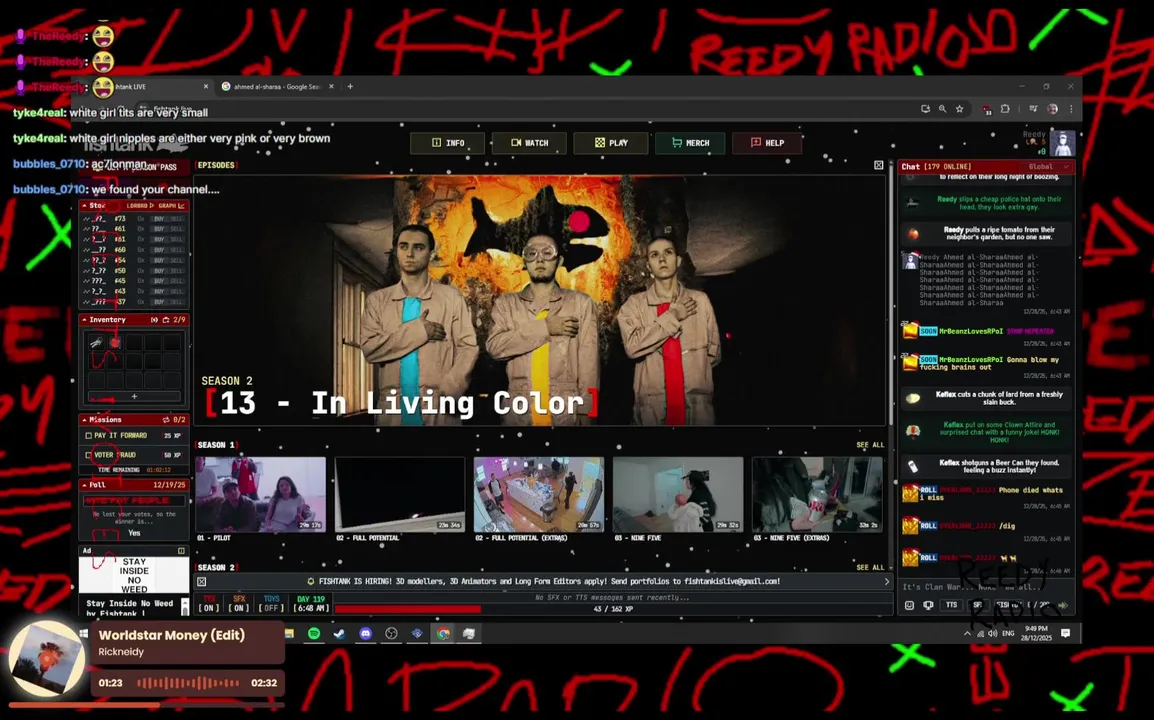This screenshot has width=1154, height=720.
Task: Open Steam from the taskbar
Action: (339, 634)
